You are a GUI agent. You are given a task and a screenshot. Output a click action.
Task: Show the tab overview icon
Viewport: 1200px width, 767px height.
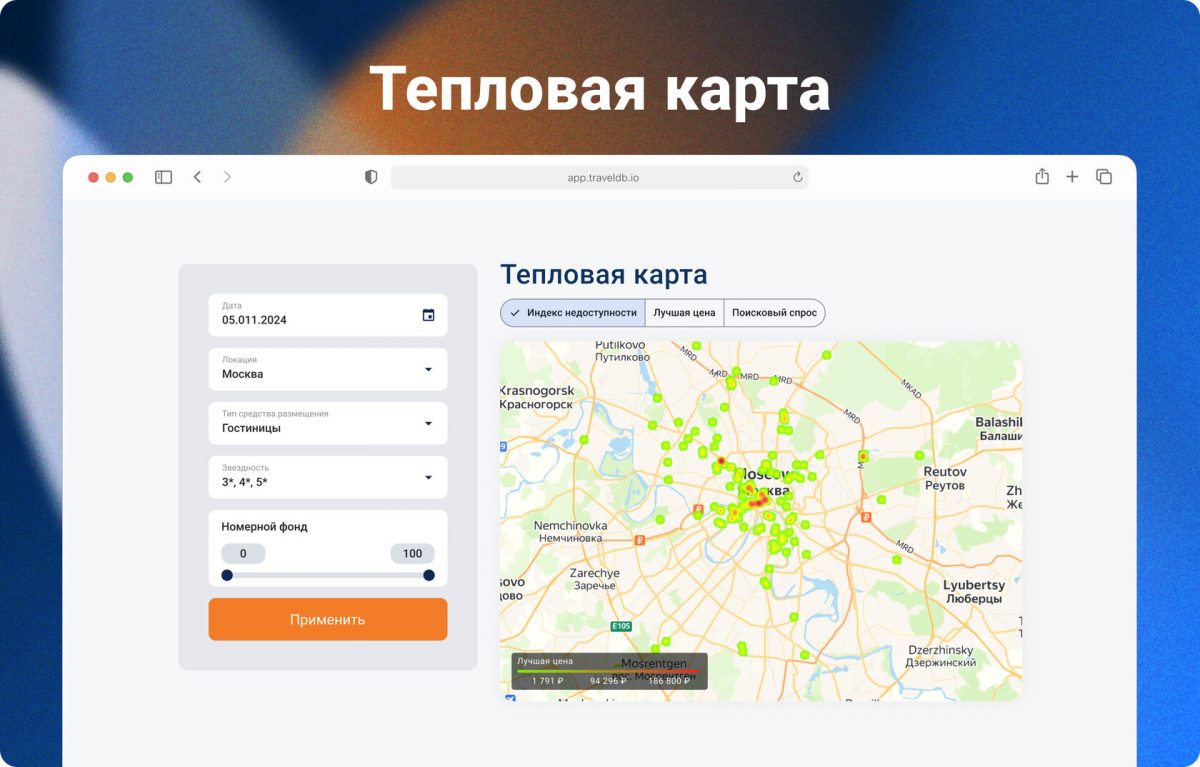pyautogui.click(x=1104, y=177)
